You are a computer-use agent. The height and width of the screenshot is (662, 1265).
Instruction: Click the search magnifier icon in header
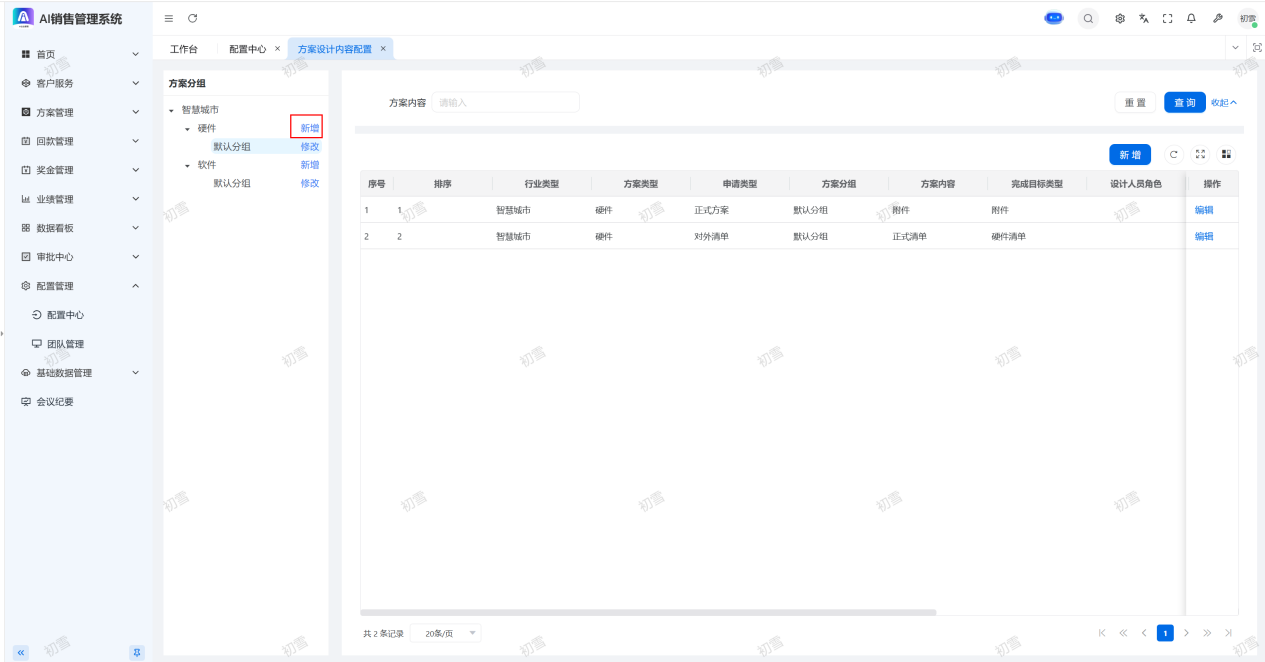click(1088, 18)
